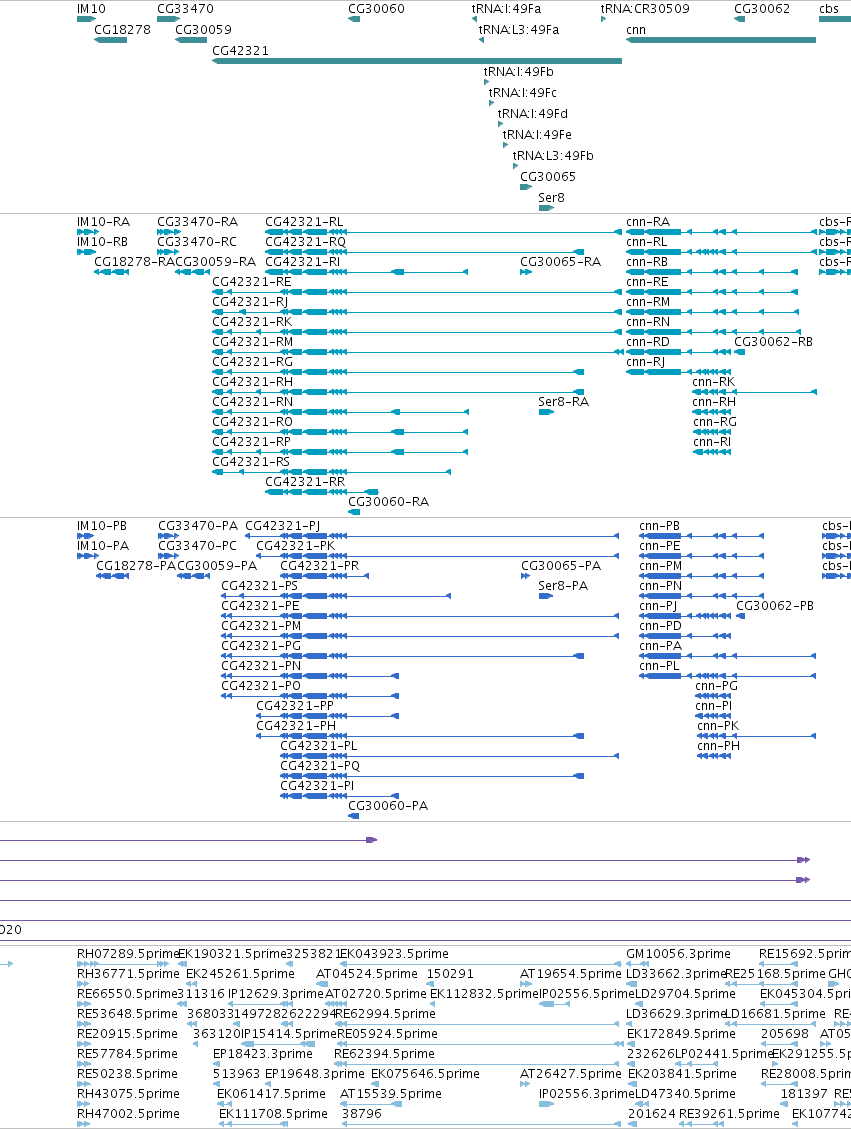This screenshot has height=1129, width=851.
Task: Click the tRNA:I:49Fc label
Action: (x=523, y=92)
